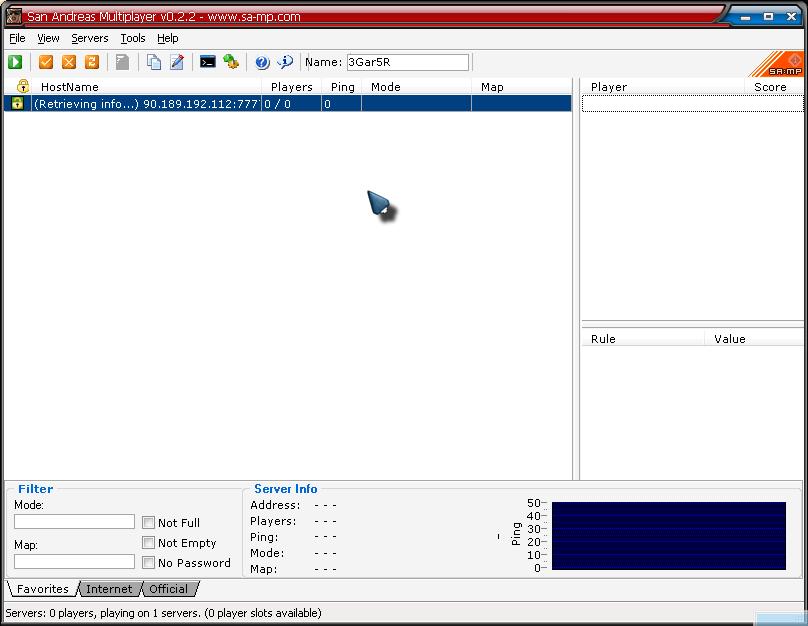Open the View menu
Image resolution: width=808 pixels, height=626 pixels.
click(x=48, y=38)
